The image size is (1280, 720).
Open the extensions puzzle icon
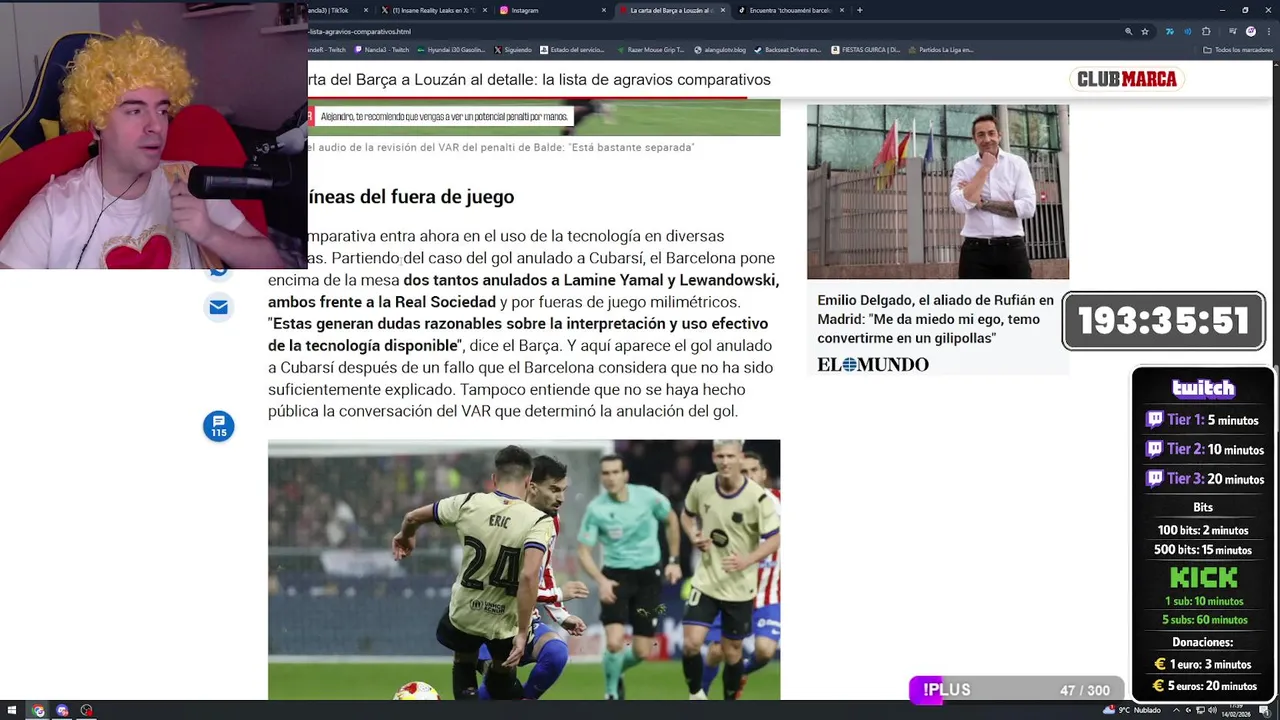tap(1206, 31)
